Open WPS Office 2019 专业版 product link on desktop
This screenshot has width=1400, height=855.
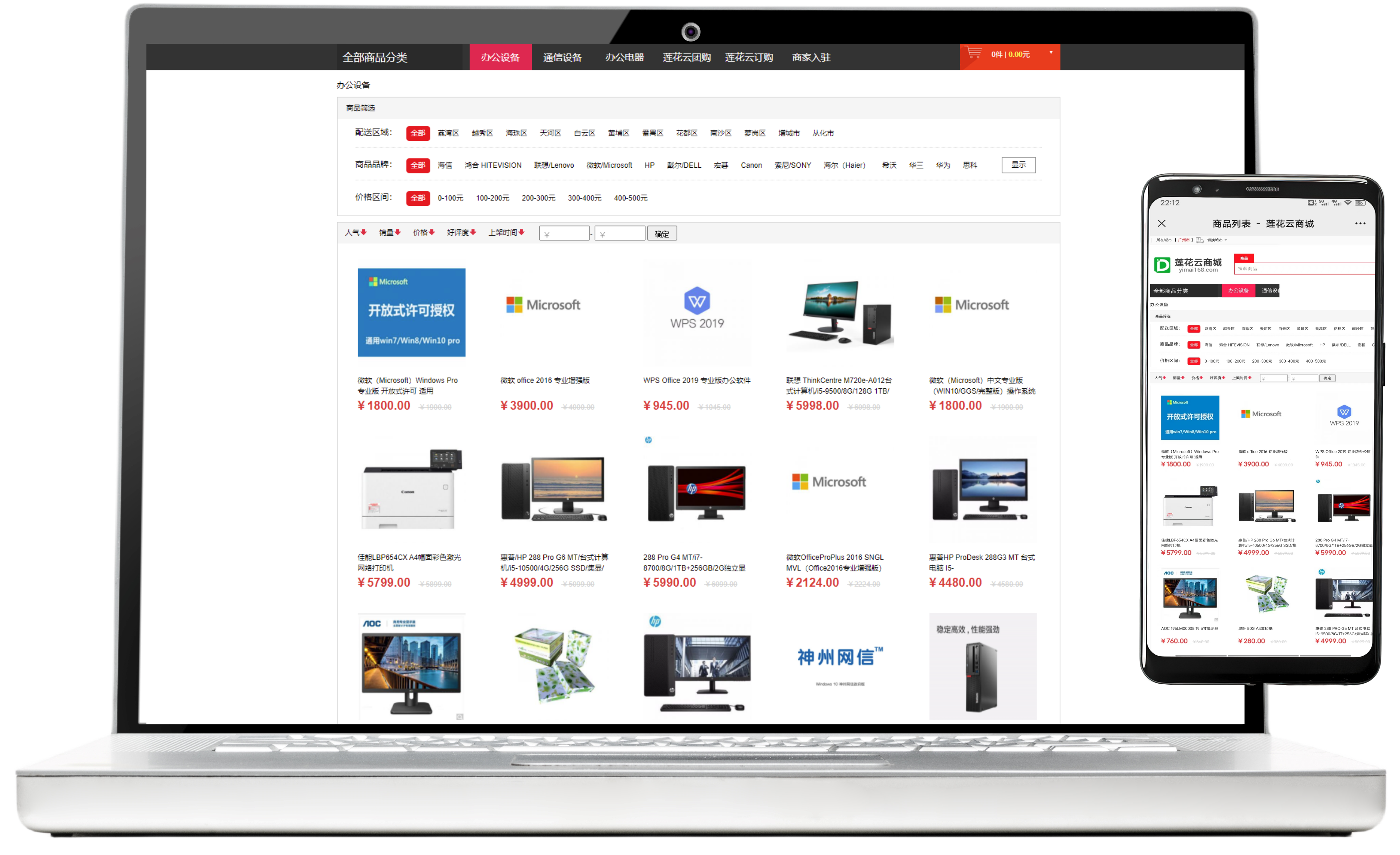point(696,380)
